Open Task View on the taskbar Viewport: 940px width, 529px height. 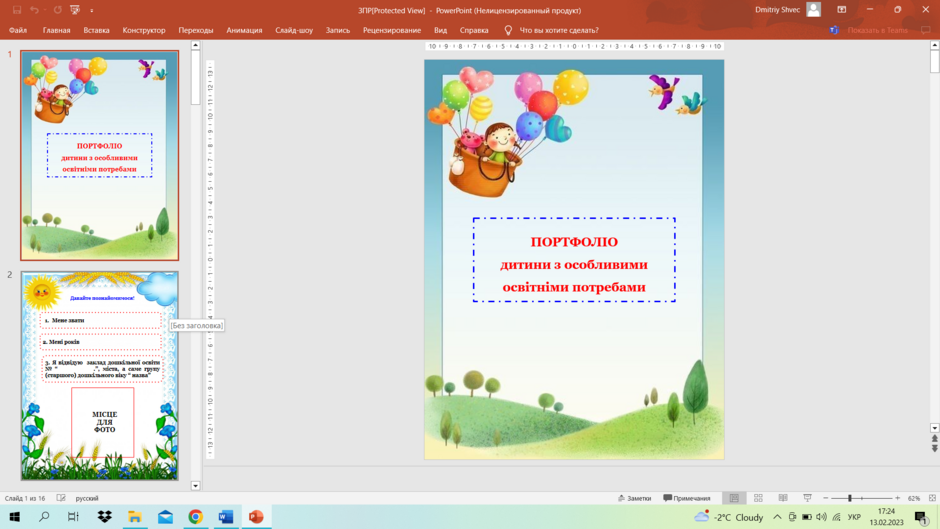click(x=73, y=516)
